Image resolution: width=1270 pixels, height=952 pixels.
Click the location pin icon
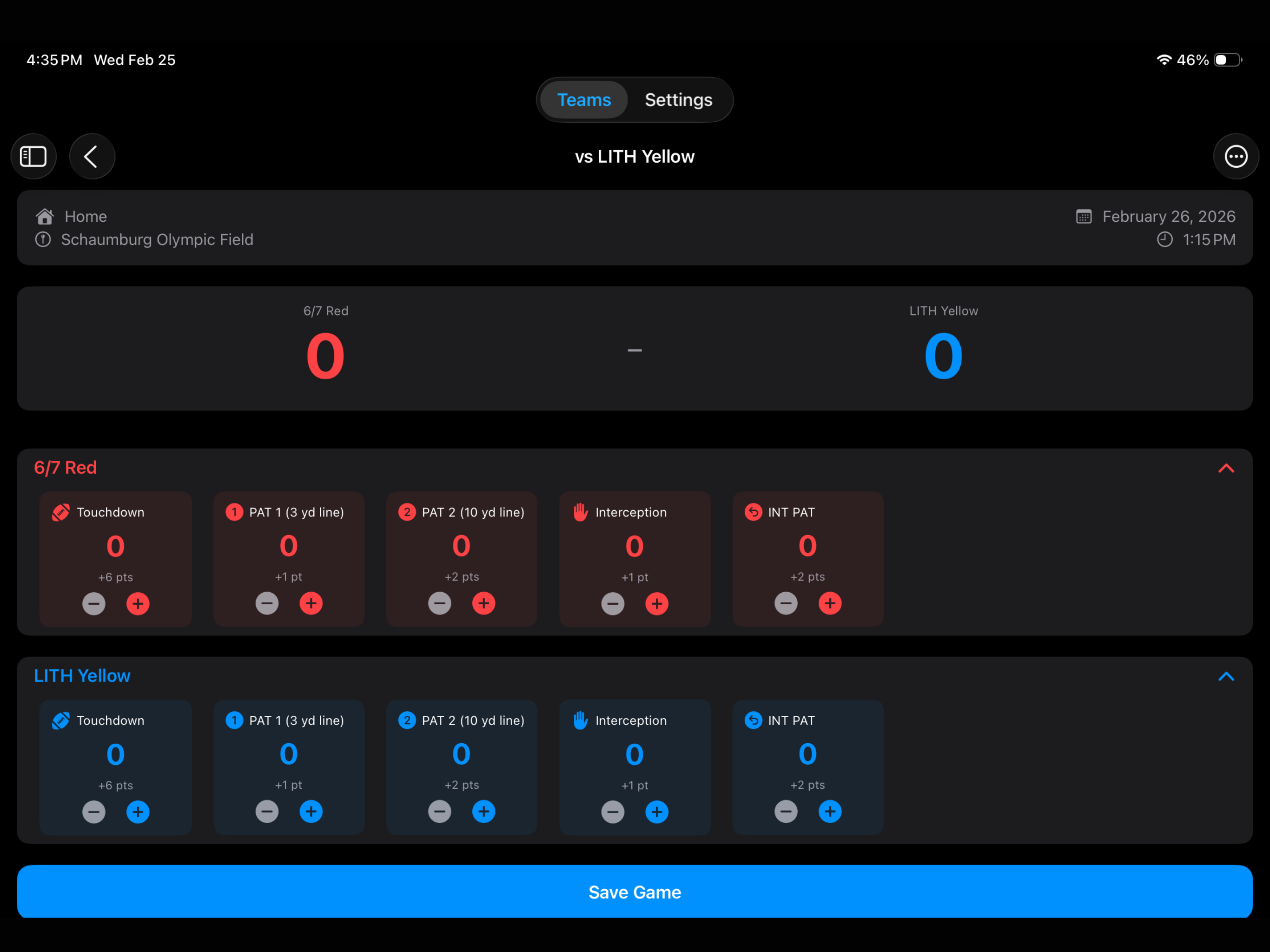tap(43, 239)
